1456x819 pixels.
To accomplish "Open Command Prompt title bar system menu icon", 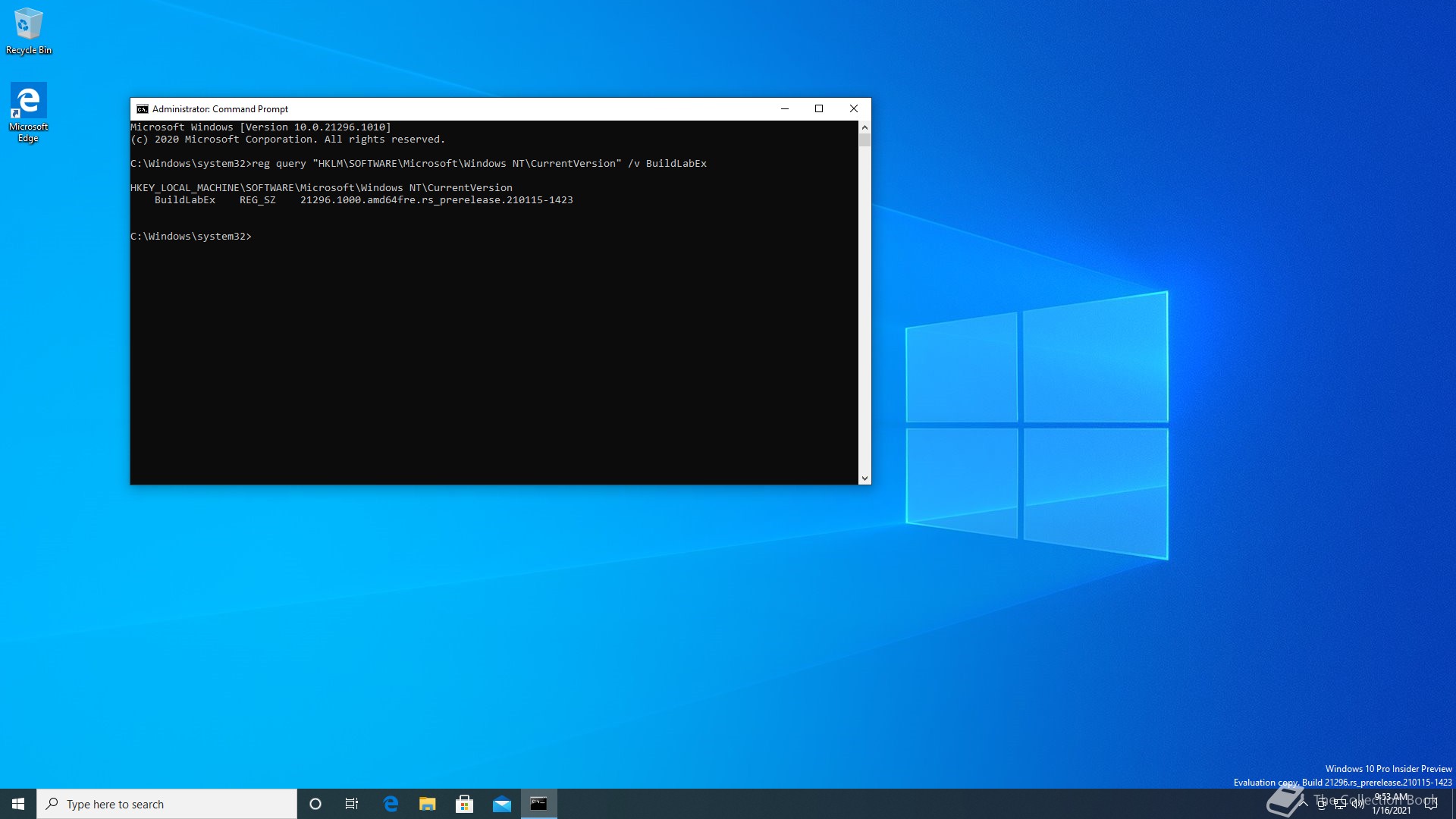I will (142, 109).
